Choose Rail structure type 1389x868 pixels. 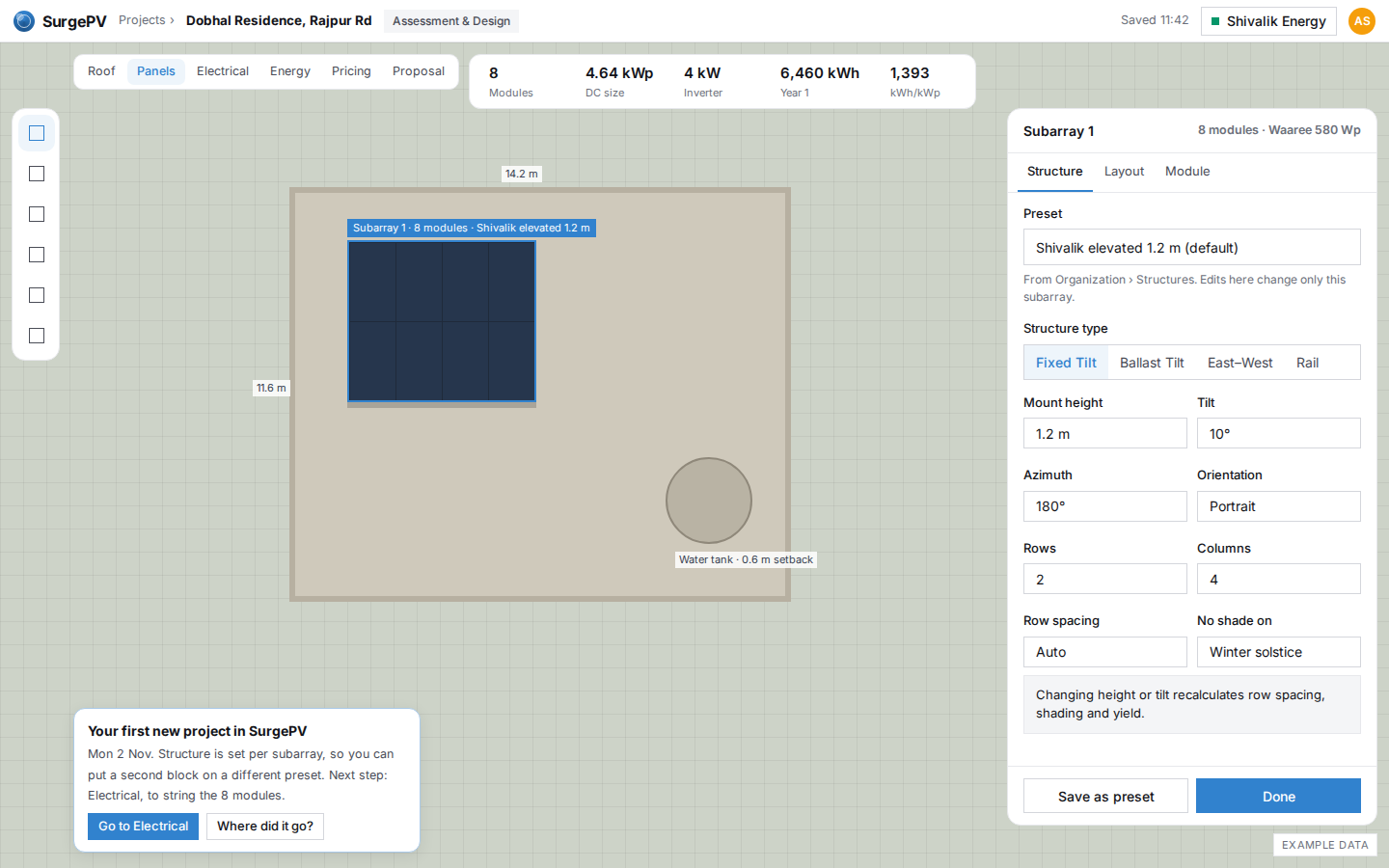pyautogui.click(x=1307, y=363)
